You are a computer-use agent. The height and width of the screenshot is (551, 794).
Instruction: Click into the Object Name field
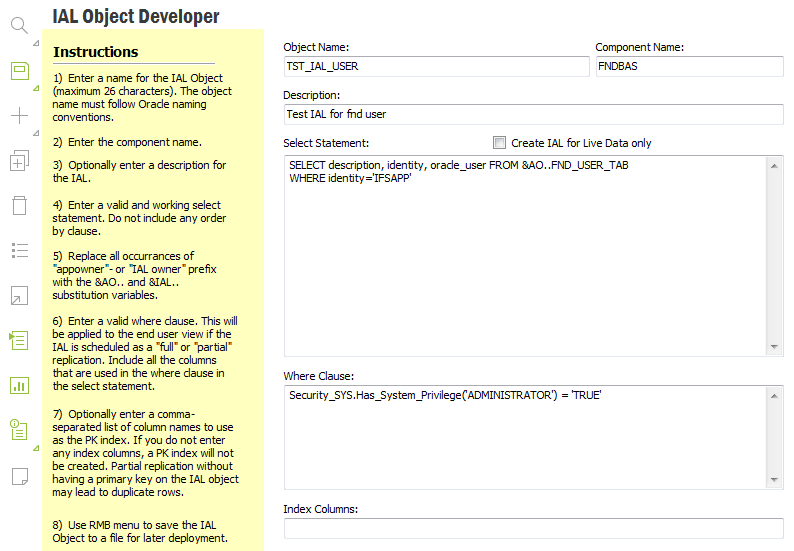coord(436,66)
